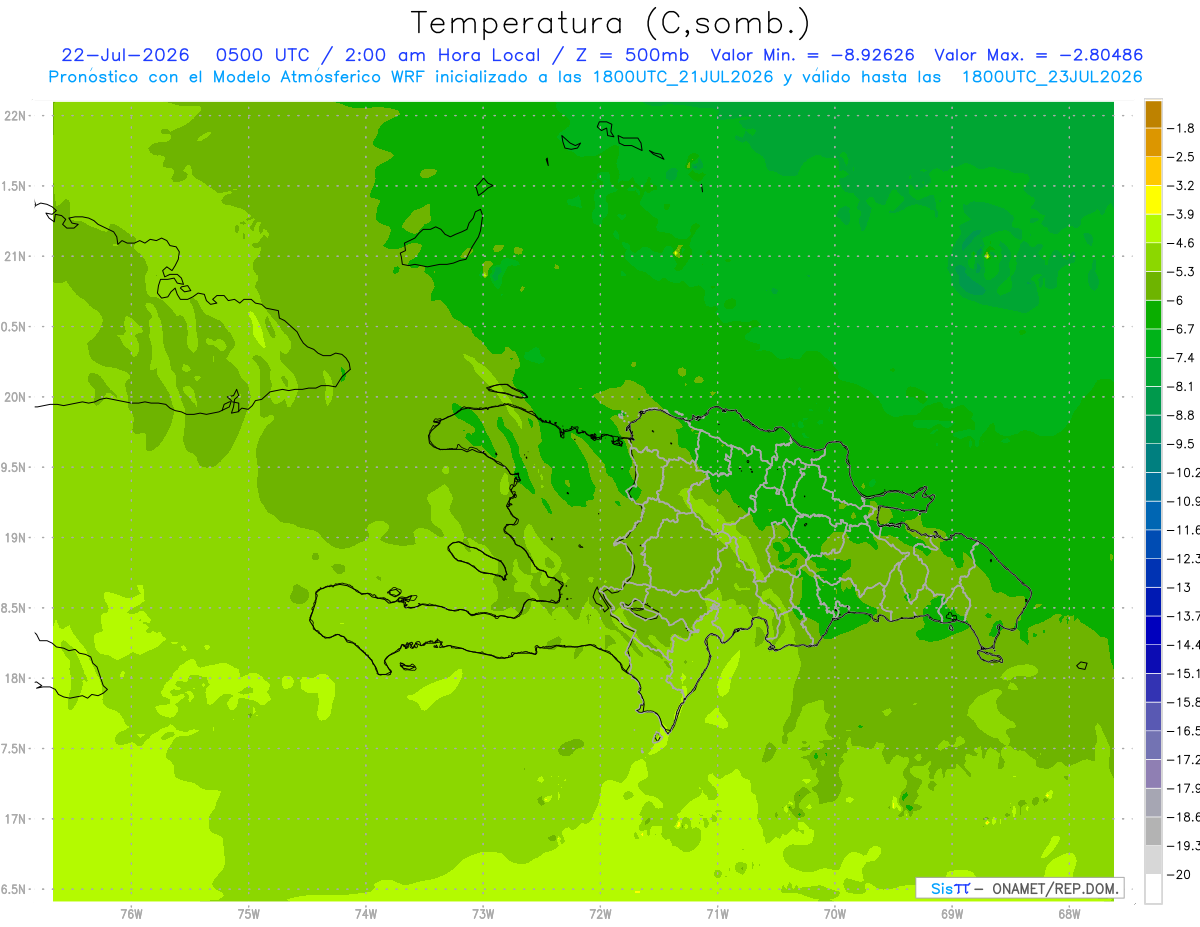Click the lime swatch between -3.9 and -4.6
Screen dimensions: 1200x927
click(1153, 229)
